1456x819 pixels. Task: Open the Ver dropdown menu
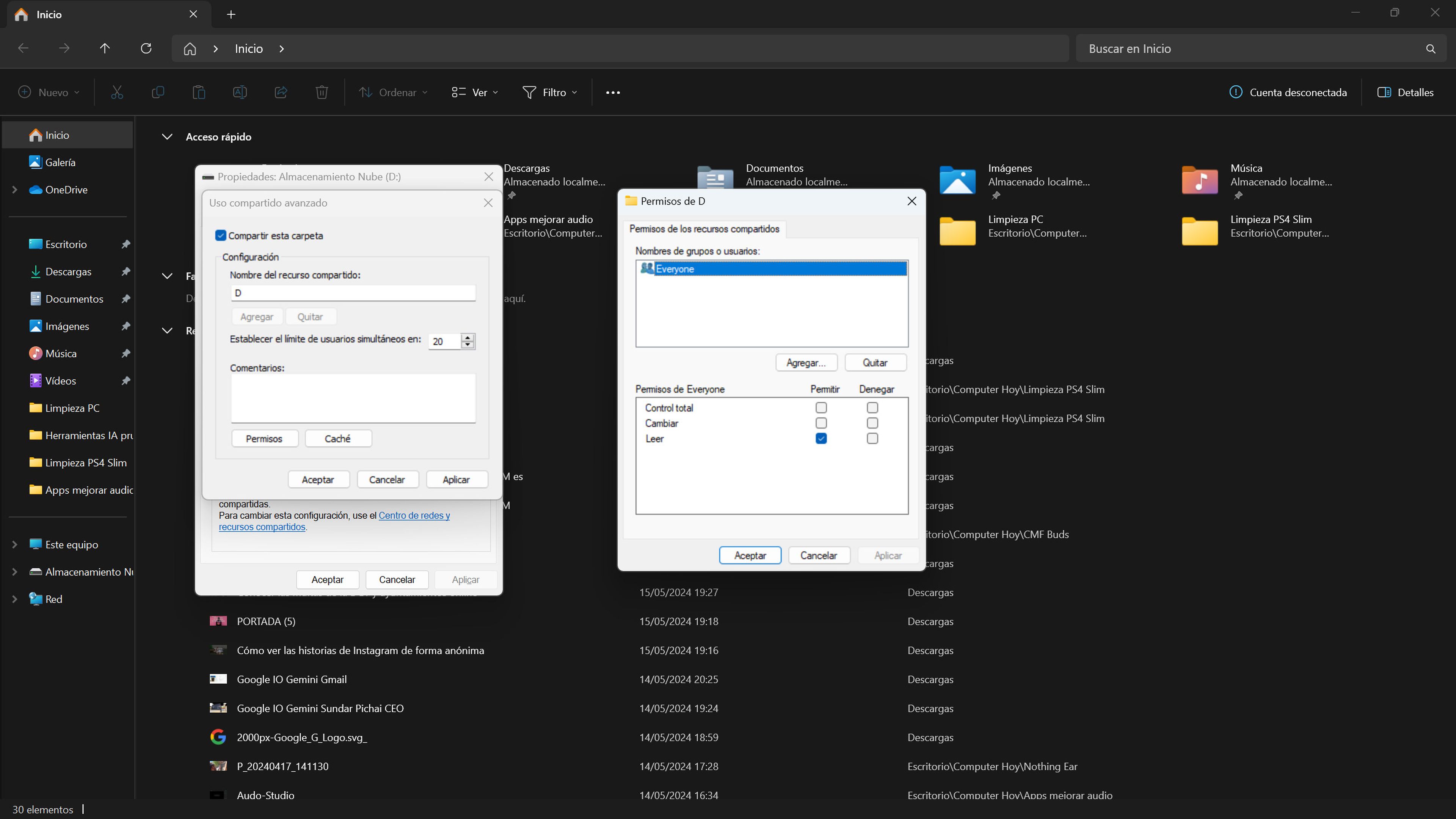point(475,93)
